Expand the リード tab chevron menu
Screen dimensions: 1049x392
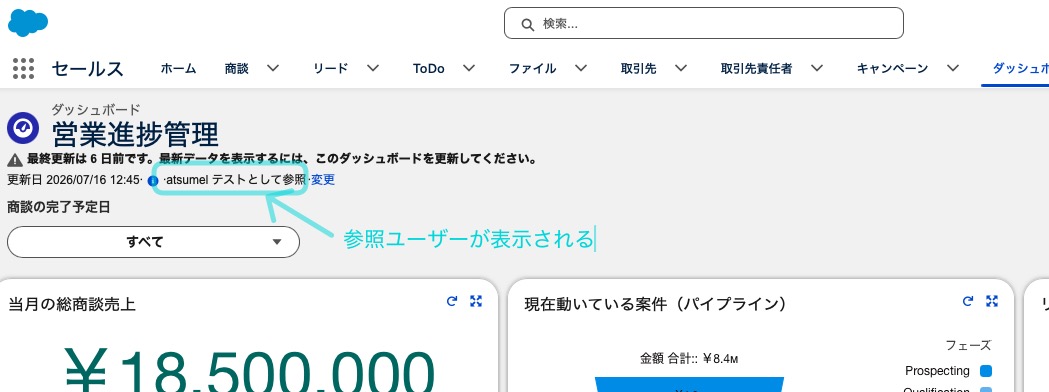tap(373, 68)
